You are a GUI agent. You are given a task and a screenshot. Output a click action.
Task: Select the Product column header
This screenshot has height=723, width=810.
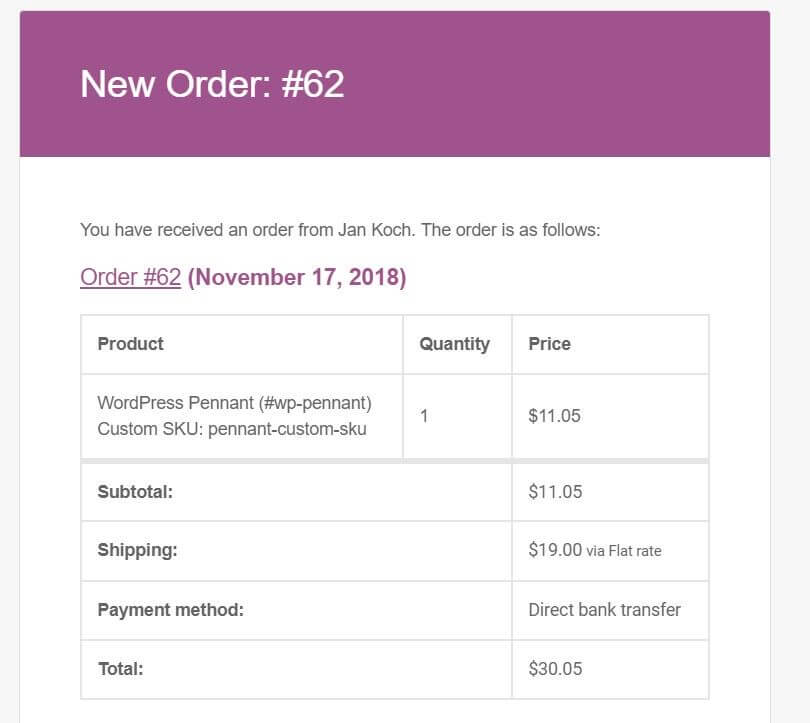(x=130, y=344)
